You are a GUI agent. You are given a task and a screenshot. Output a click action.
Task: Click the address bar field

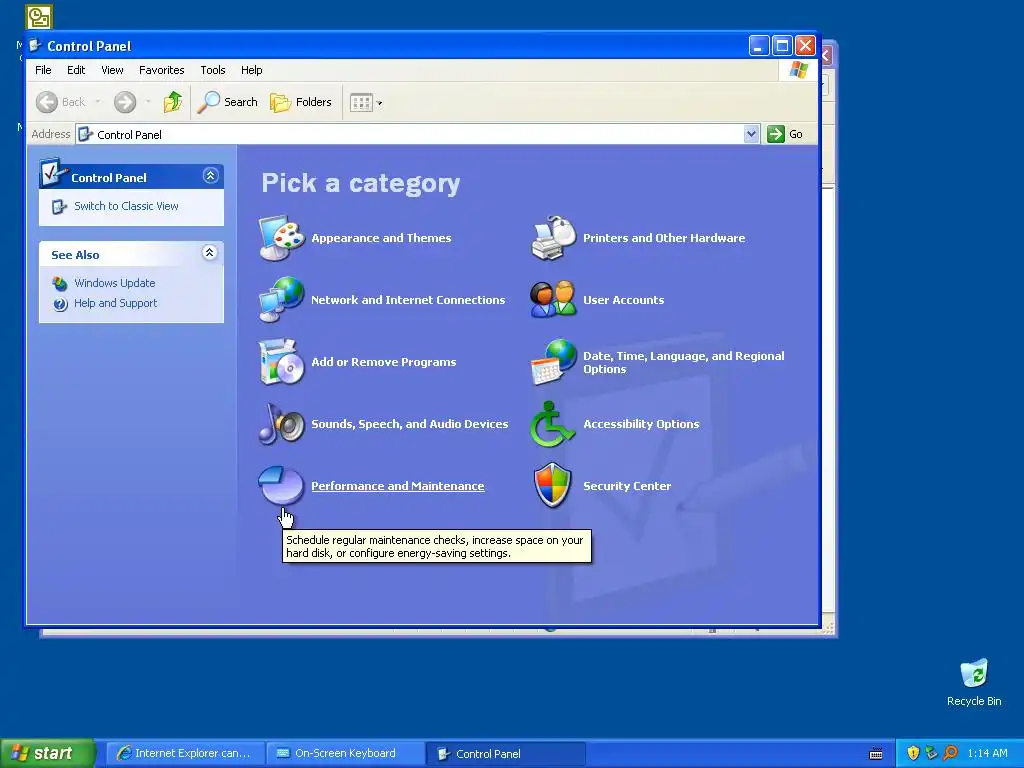417,135
